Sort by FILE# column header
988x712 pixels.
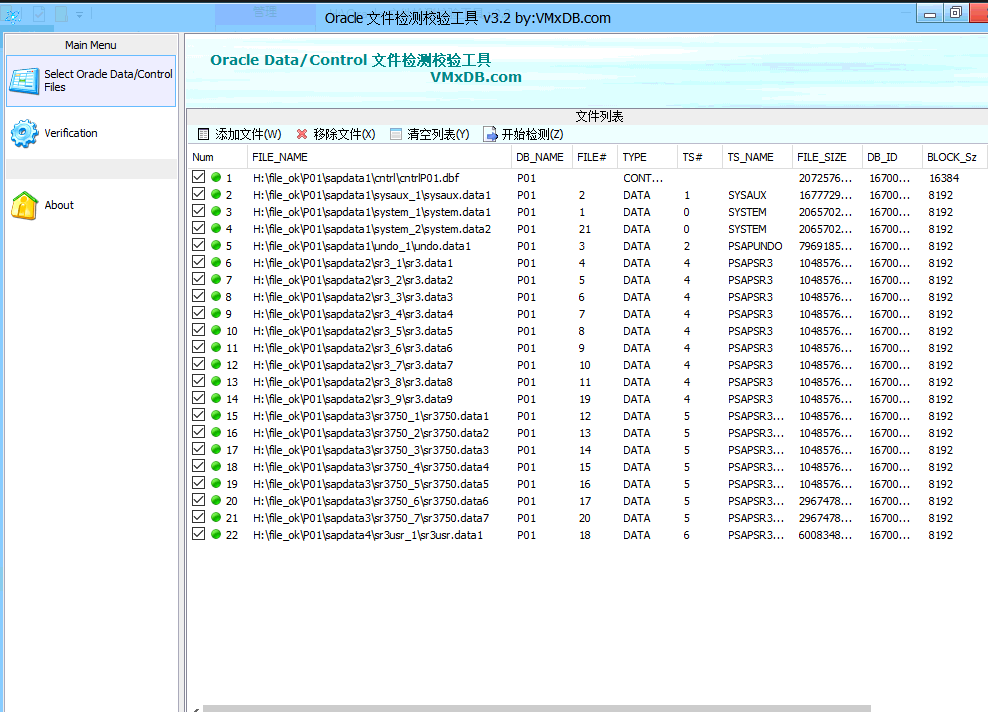594,157
